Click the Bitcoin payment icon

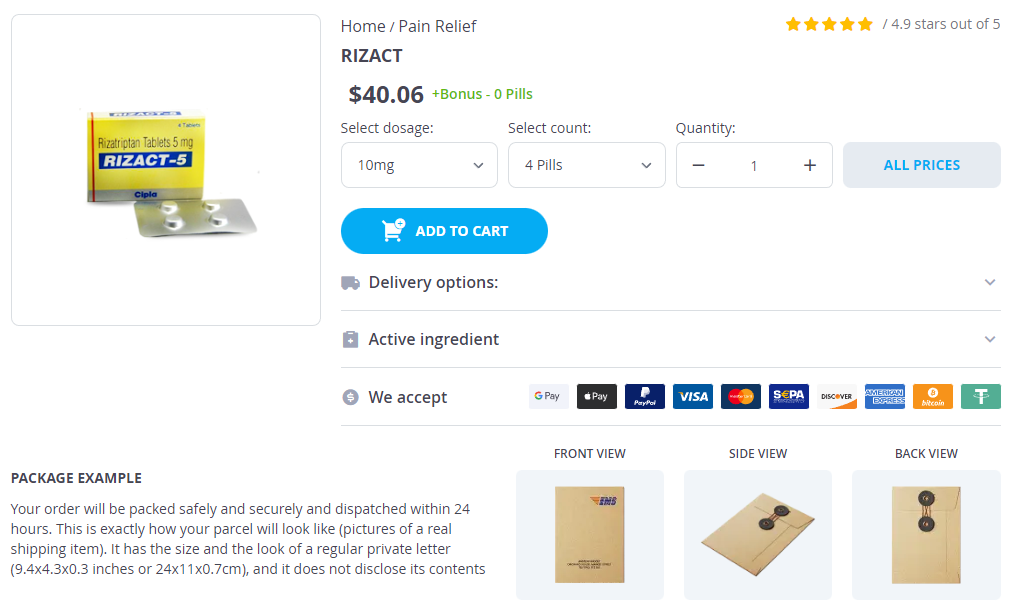coord(933,396)
